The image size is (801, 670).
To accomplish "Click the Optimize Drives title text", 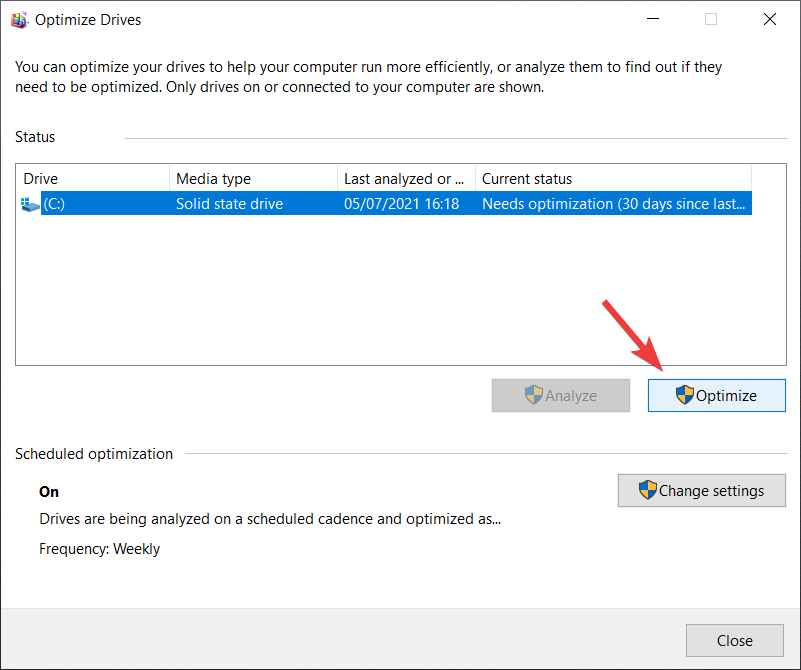I will (88, 19).
